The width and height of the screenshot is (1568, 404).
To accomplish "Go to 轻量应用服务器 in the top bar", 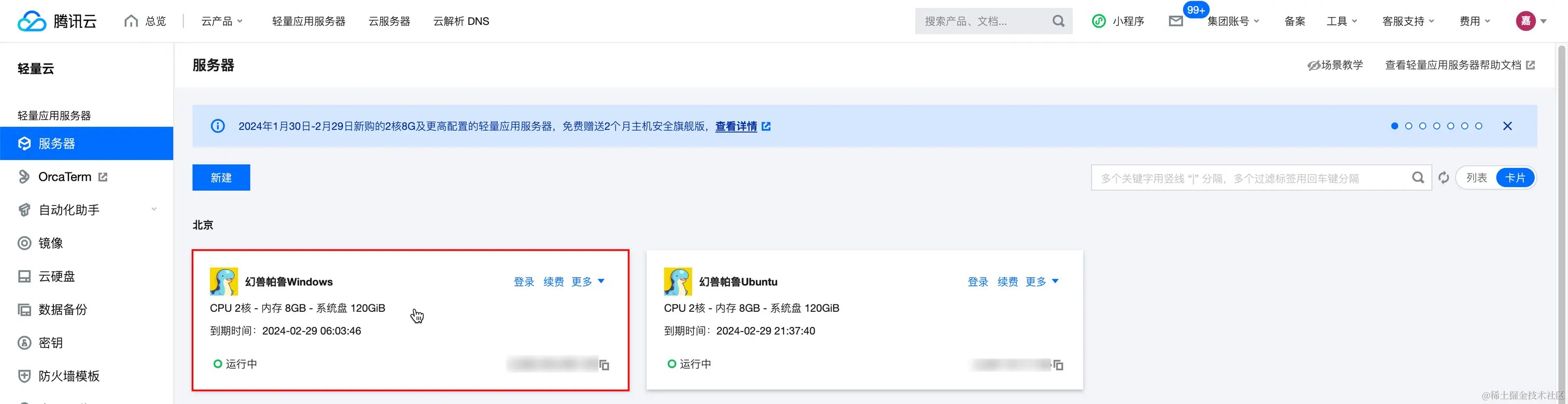I will pos(309,21).
